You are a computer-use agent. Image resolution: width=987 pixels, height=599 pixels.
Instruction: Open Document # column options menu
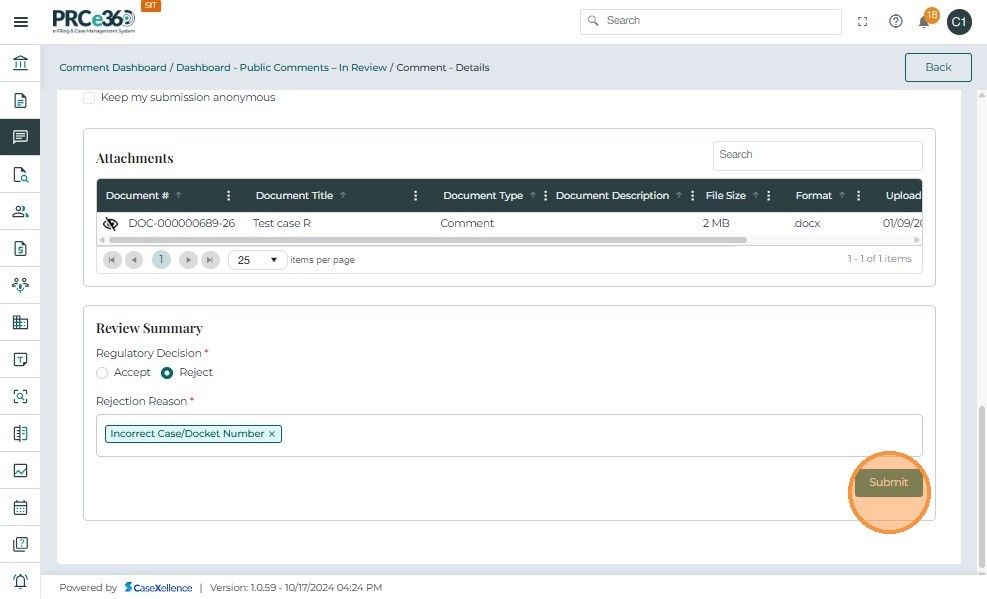[x=228, y=196]
